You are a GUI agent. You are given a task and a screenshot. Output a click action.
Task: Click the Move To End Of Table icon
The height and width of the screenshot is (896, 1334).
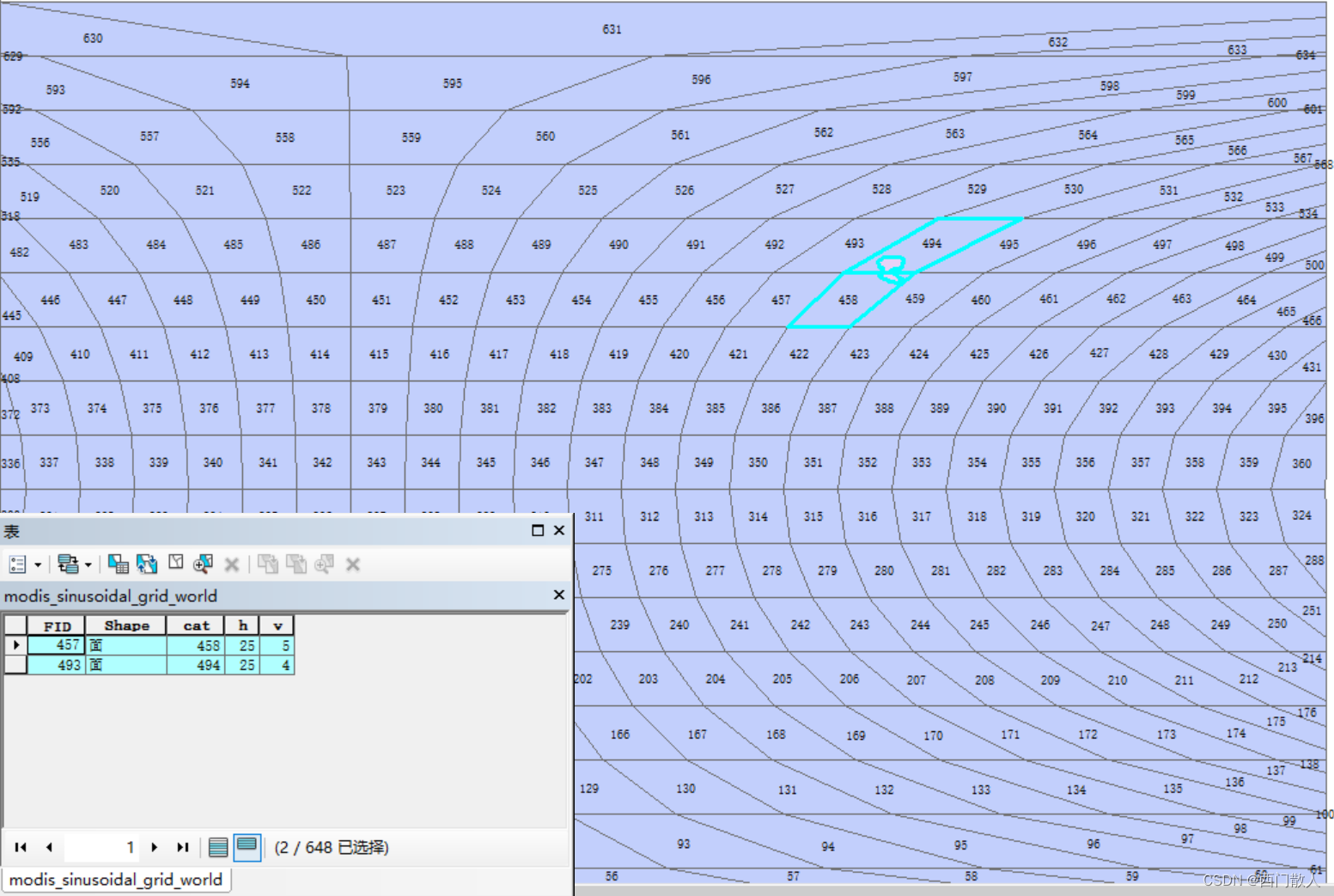tap(183, 847)
